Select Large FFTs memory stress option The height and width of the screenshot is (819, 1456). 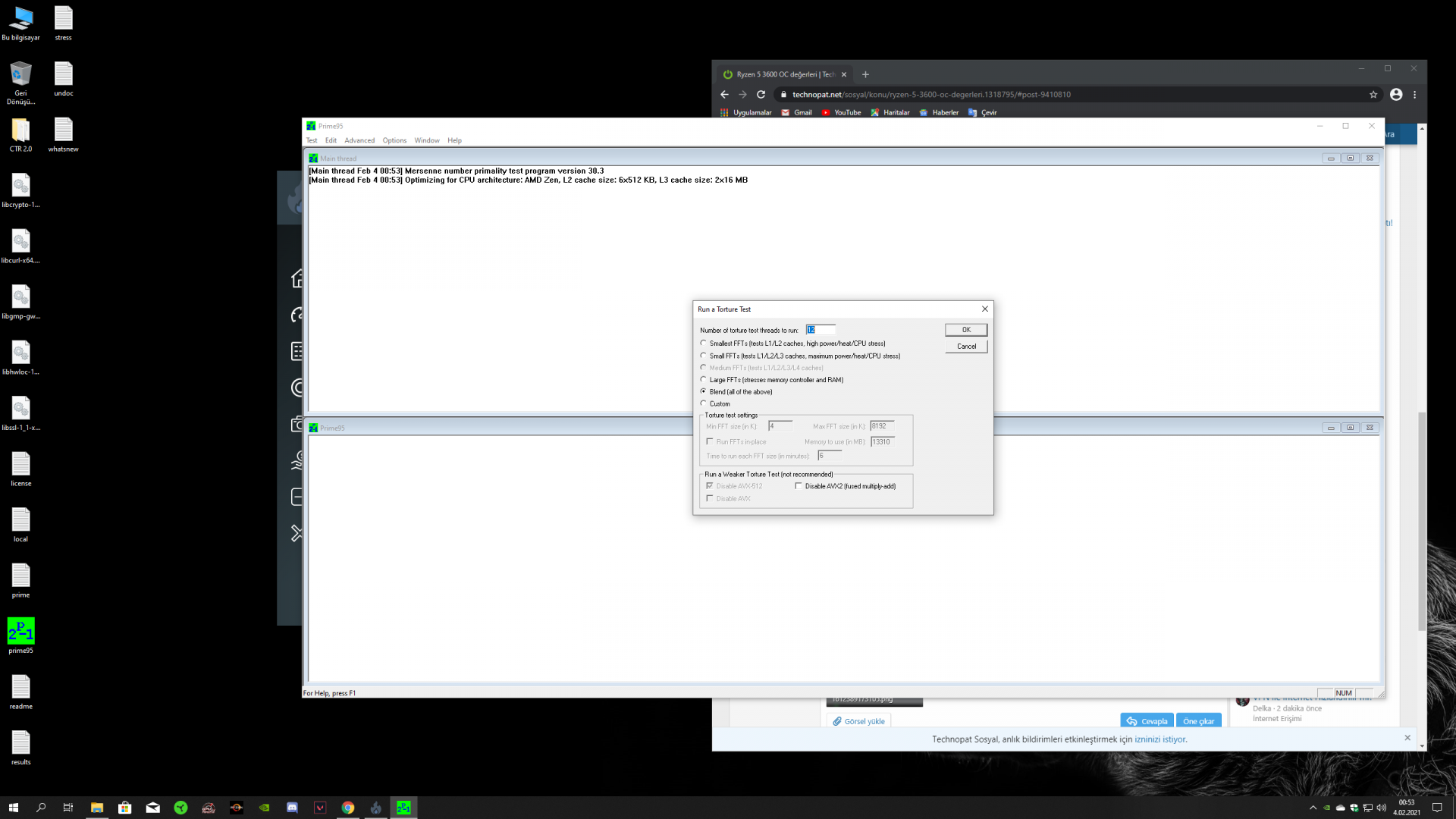(x=703, y=380)
